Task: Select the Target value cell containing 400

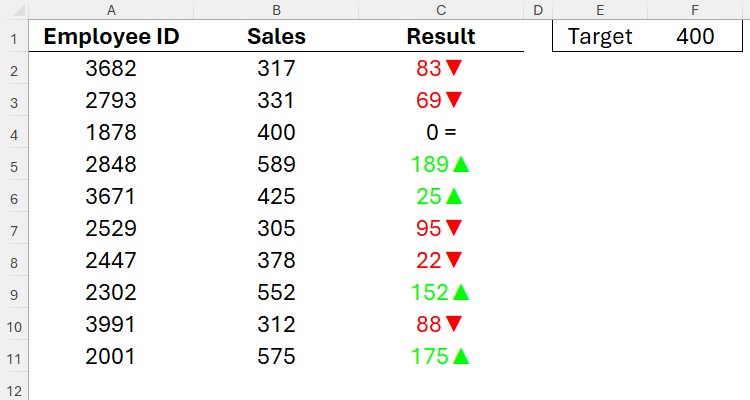Action: [694, 37]
